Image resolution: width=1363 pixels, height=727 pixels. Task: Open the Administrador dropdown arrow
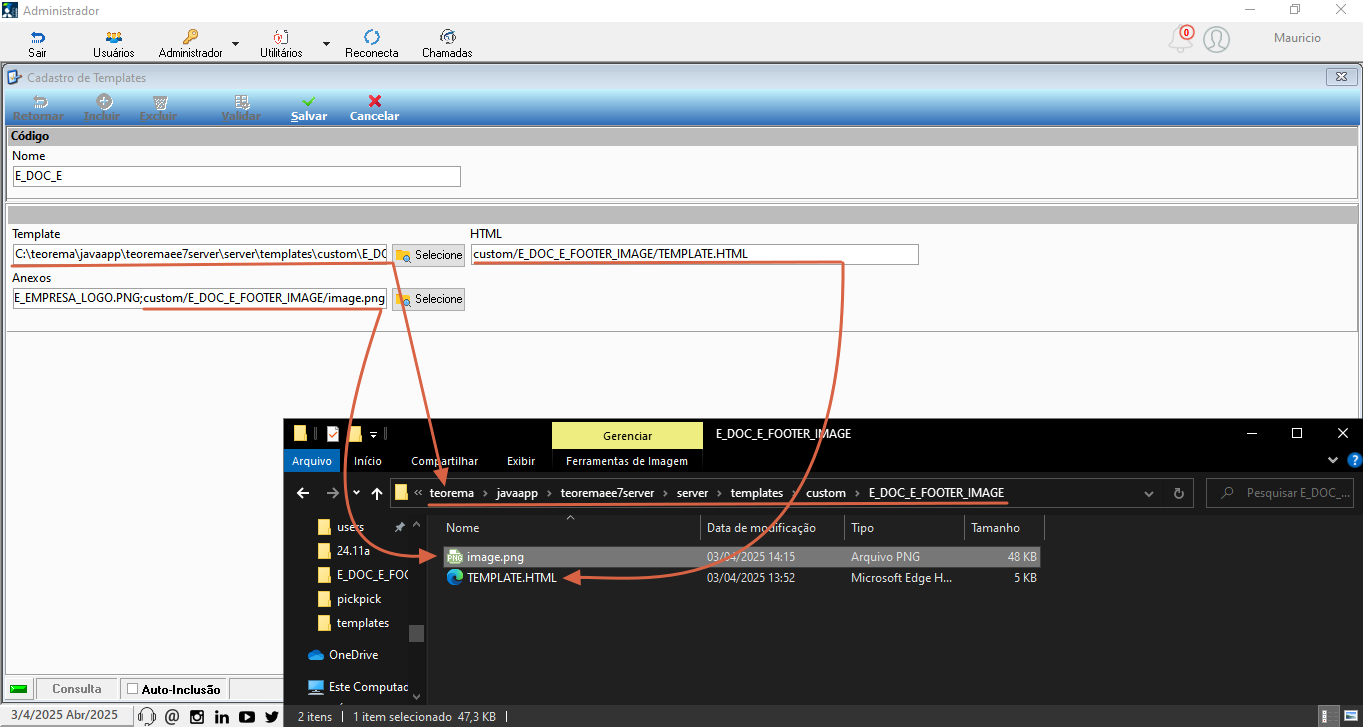(x=235, y=44)
